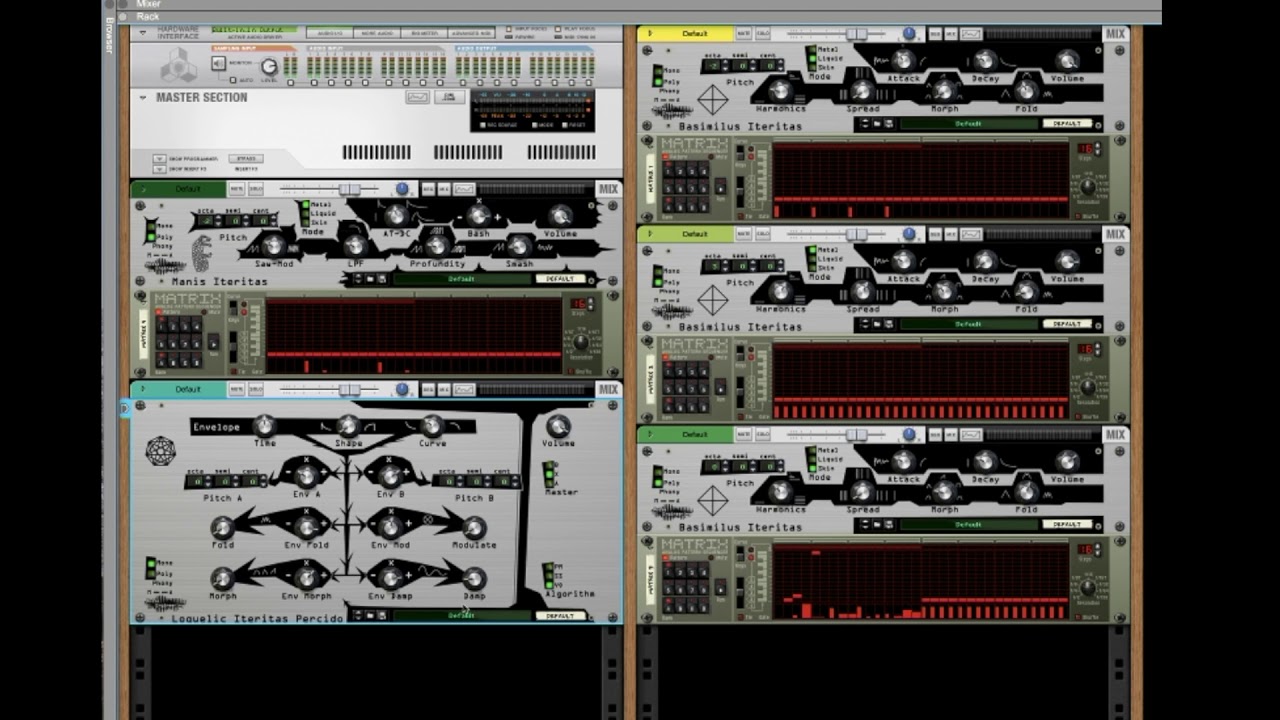This screenshot has width=1280, height=720.
Task: Select Skin mode on Manis Iteritas
Action: tap(306, 221)
